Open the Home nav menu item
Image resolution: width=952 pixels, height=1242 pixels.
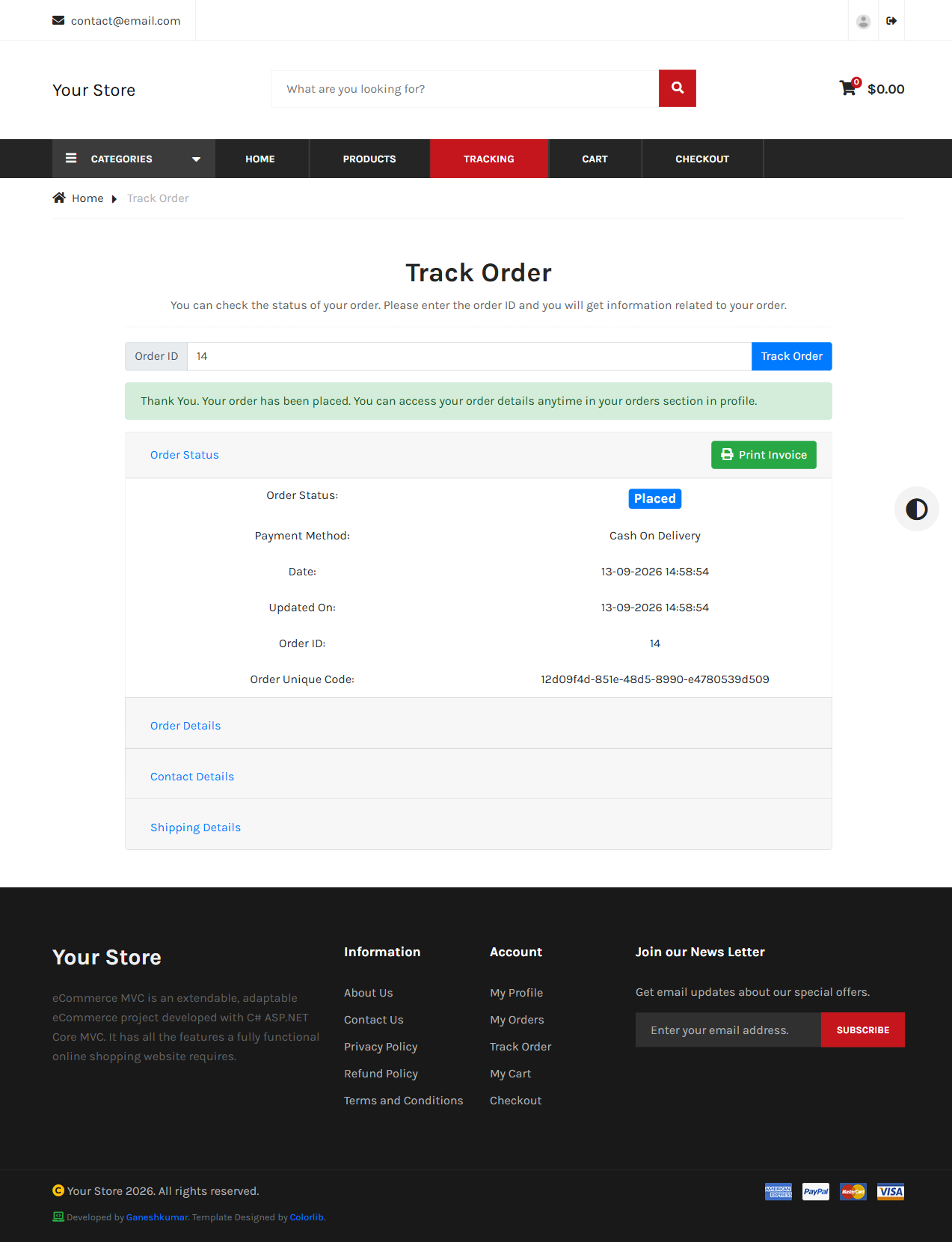pos(260,159)
